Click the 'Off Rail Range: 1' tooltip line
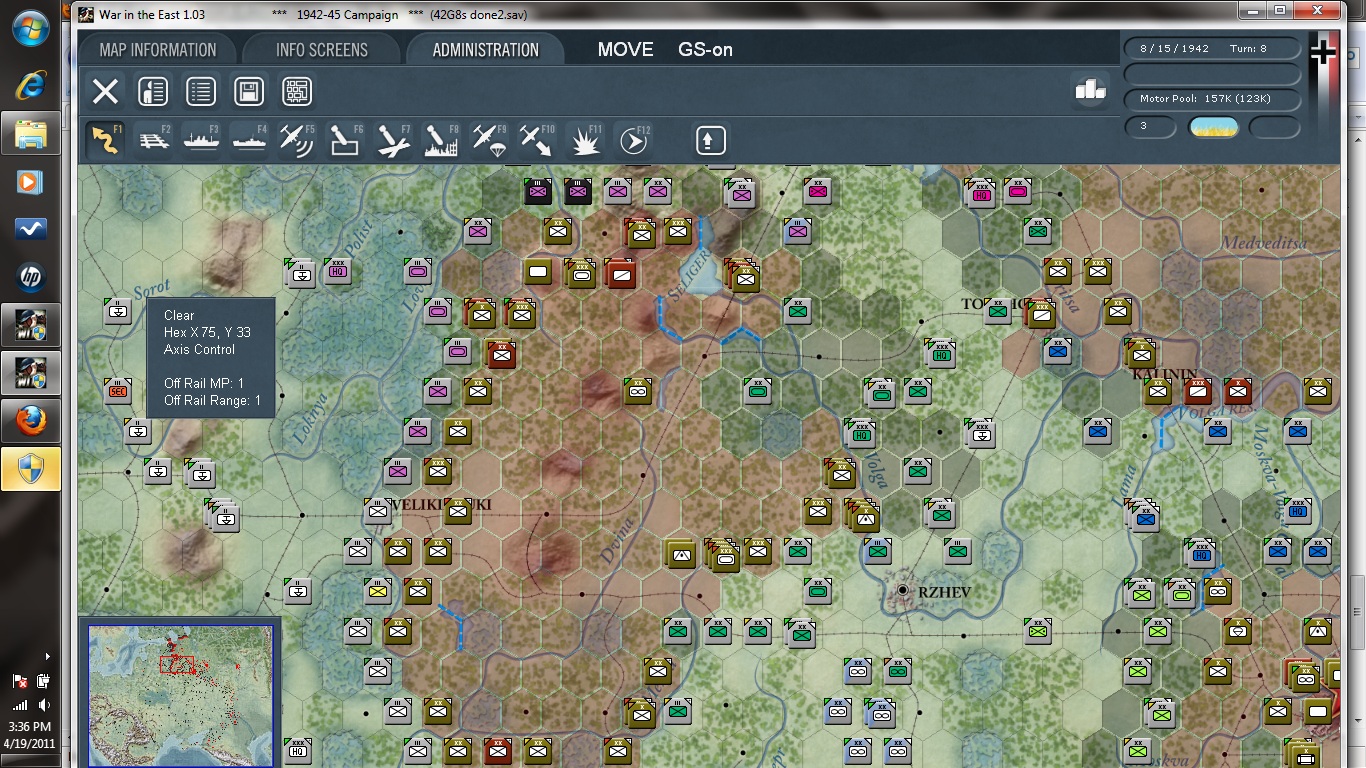The height and width of the screenshot is (768, 1366). point(212,401)
